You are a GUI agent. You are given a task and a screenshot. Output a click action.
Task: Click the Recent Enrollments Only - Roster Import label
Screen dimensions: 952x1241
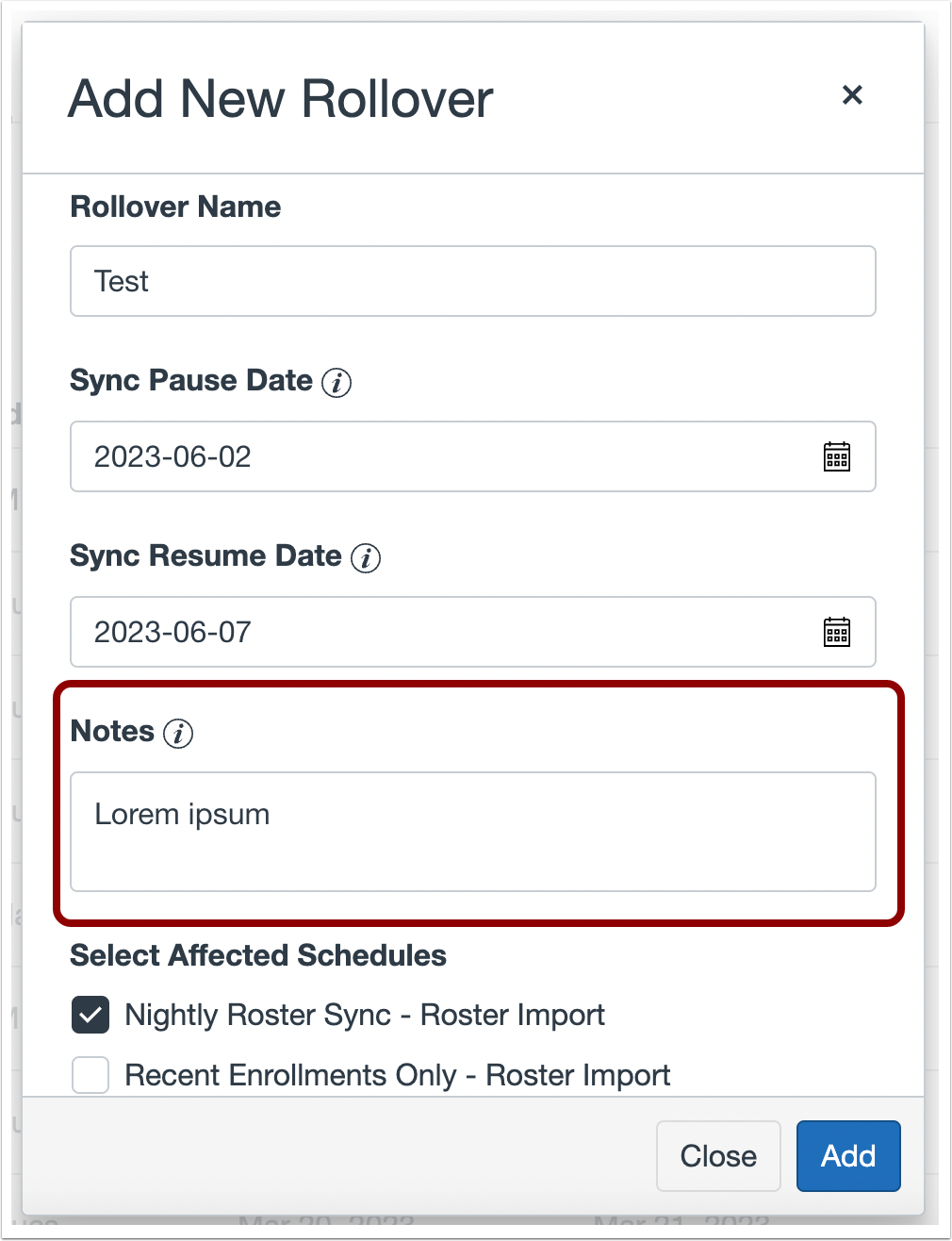(x=398, y=1075)
